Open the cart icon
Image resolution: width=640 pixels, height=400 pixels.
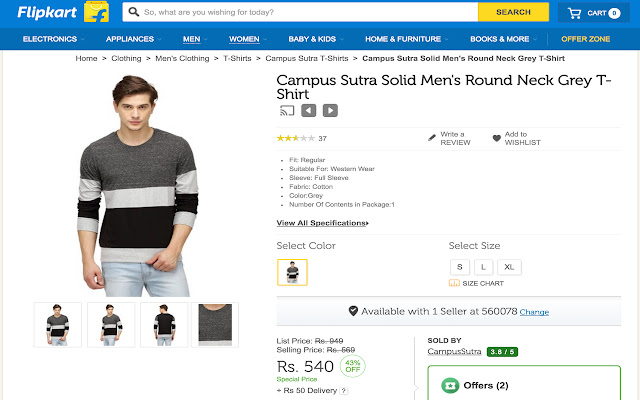[574, 13]
